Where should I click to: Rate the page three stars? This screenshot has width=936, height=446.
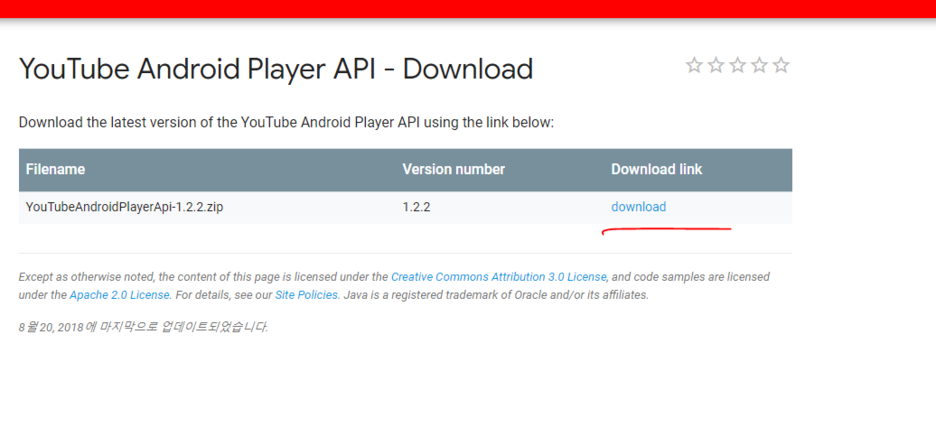tap(737, 65)
